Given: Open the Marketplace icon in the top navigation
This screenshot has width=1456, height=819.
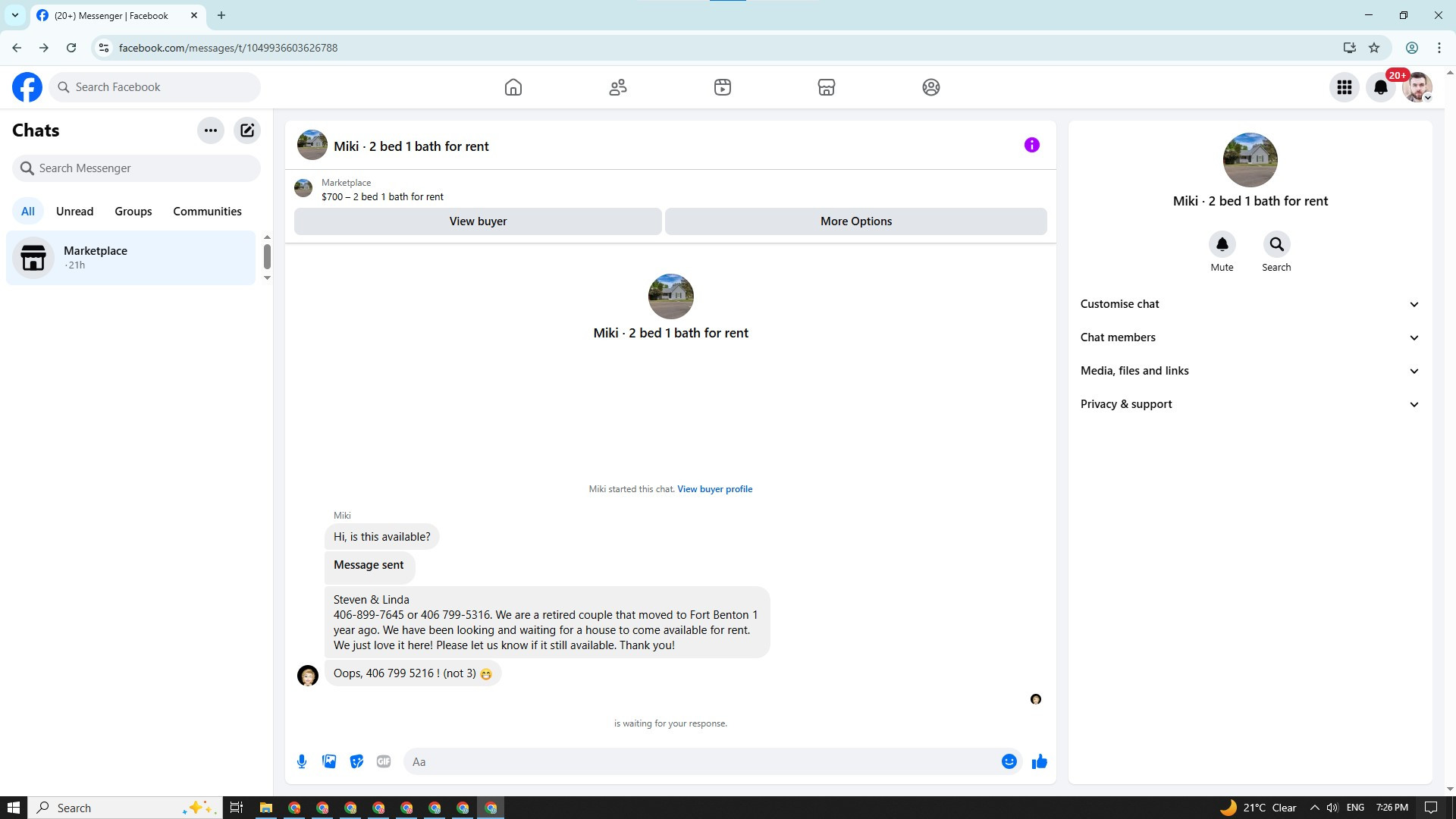Looking at the screenshot, I should point(826,87).
